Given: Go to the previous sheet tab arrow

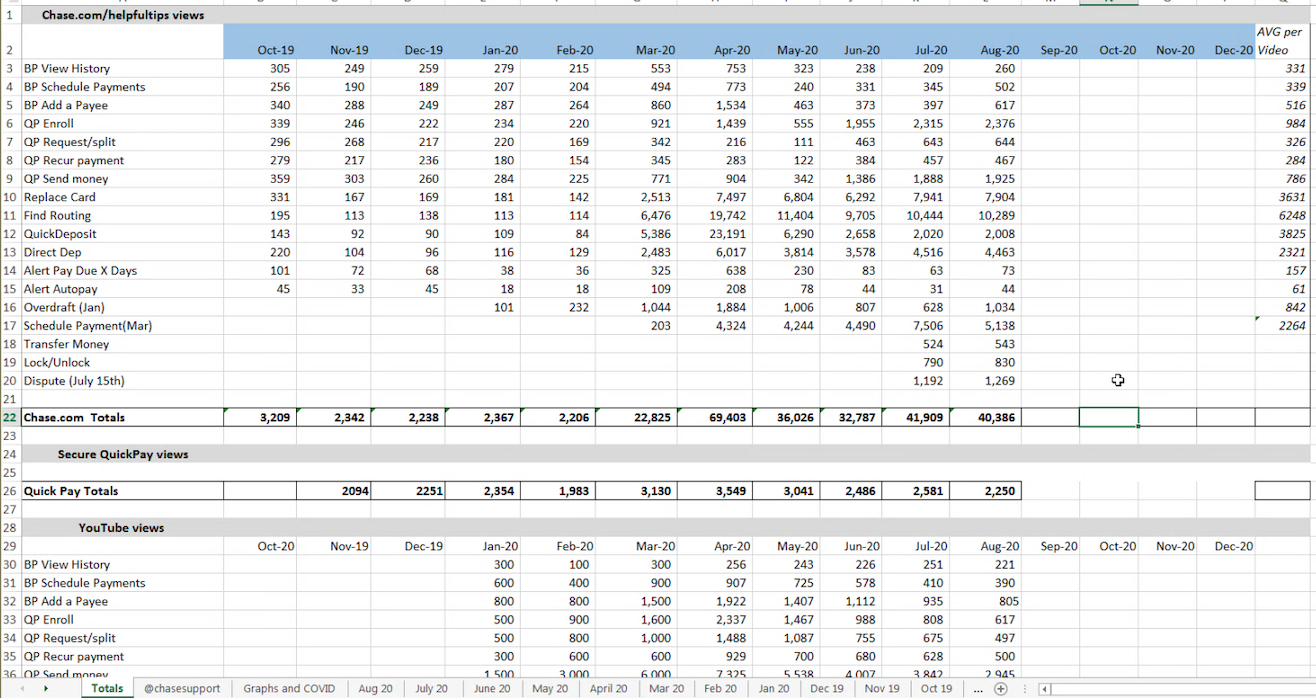Looking at the screenshot, I should tap(21, 688).
